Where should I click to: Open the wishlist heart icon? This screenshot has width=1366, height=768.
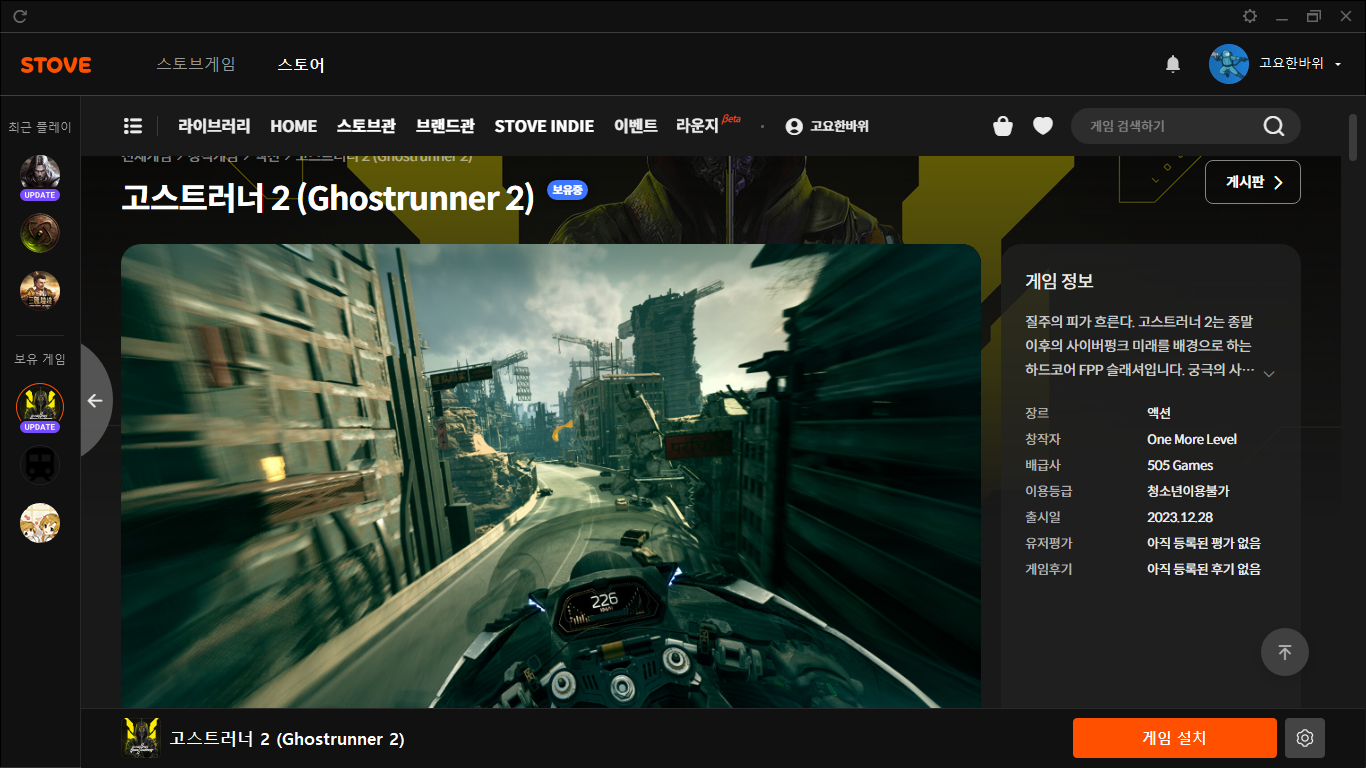(1043, 126)
